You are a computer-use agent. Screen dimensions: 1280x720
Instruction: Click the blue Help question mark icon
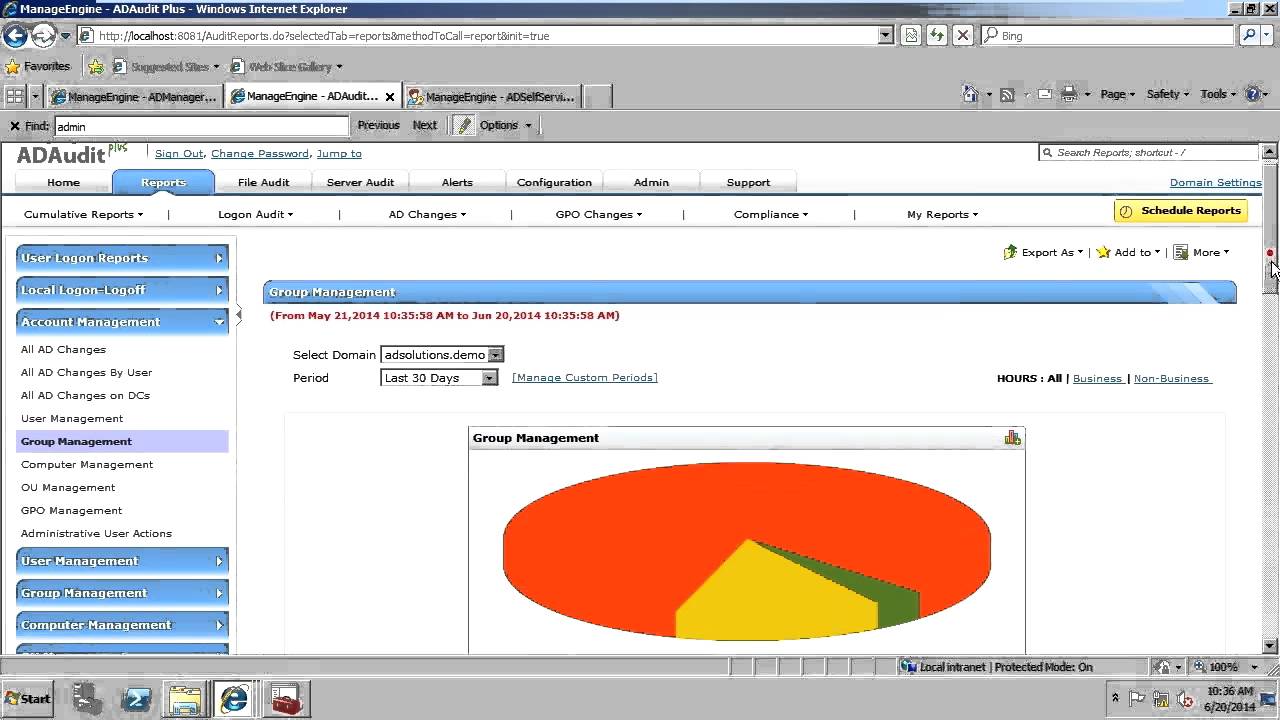(x=1254, y=94)
